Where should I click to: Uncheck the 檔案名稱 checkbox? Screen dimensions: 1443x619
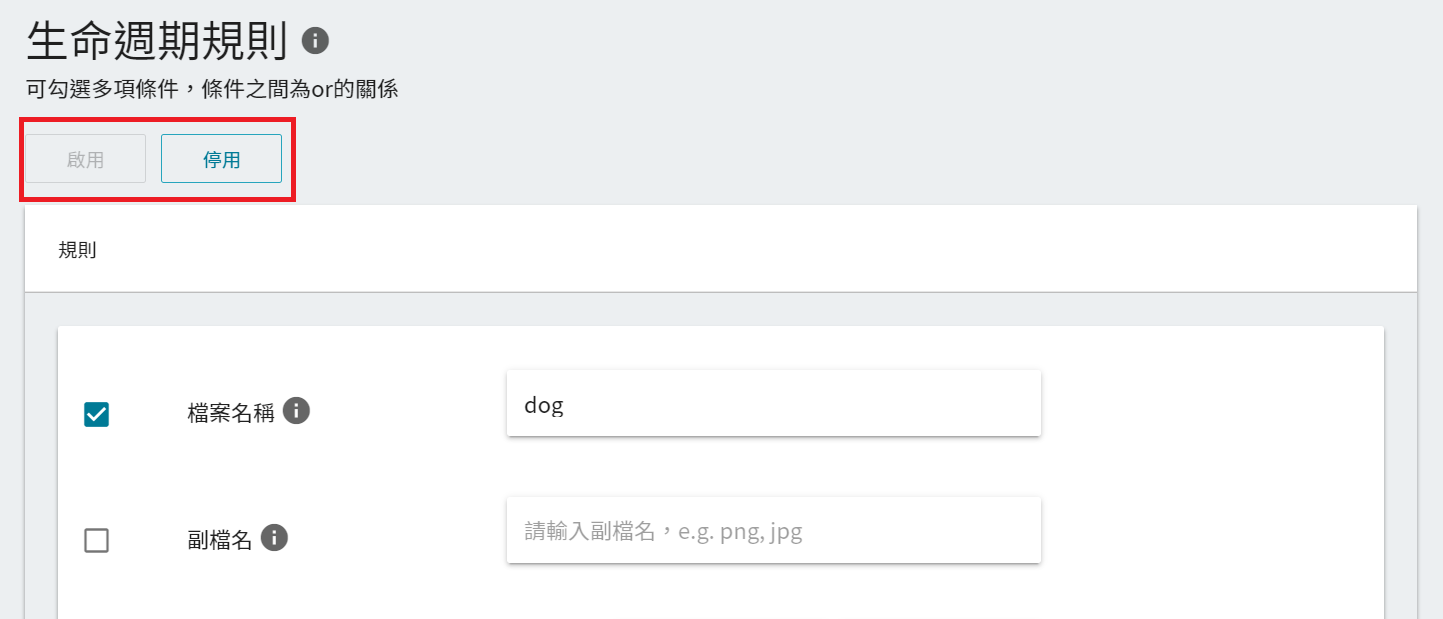(x=96, y=414)
